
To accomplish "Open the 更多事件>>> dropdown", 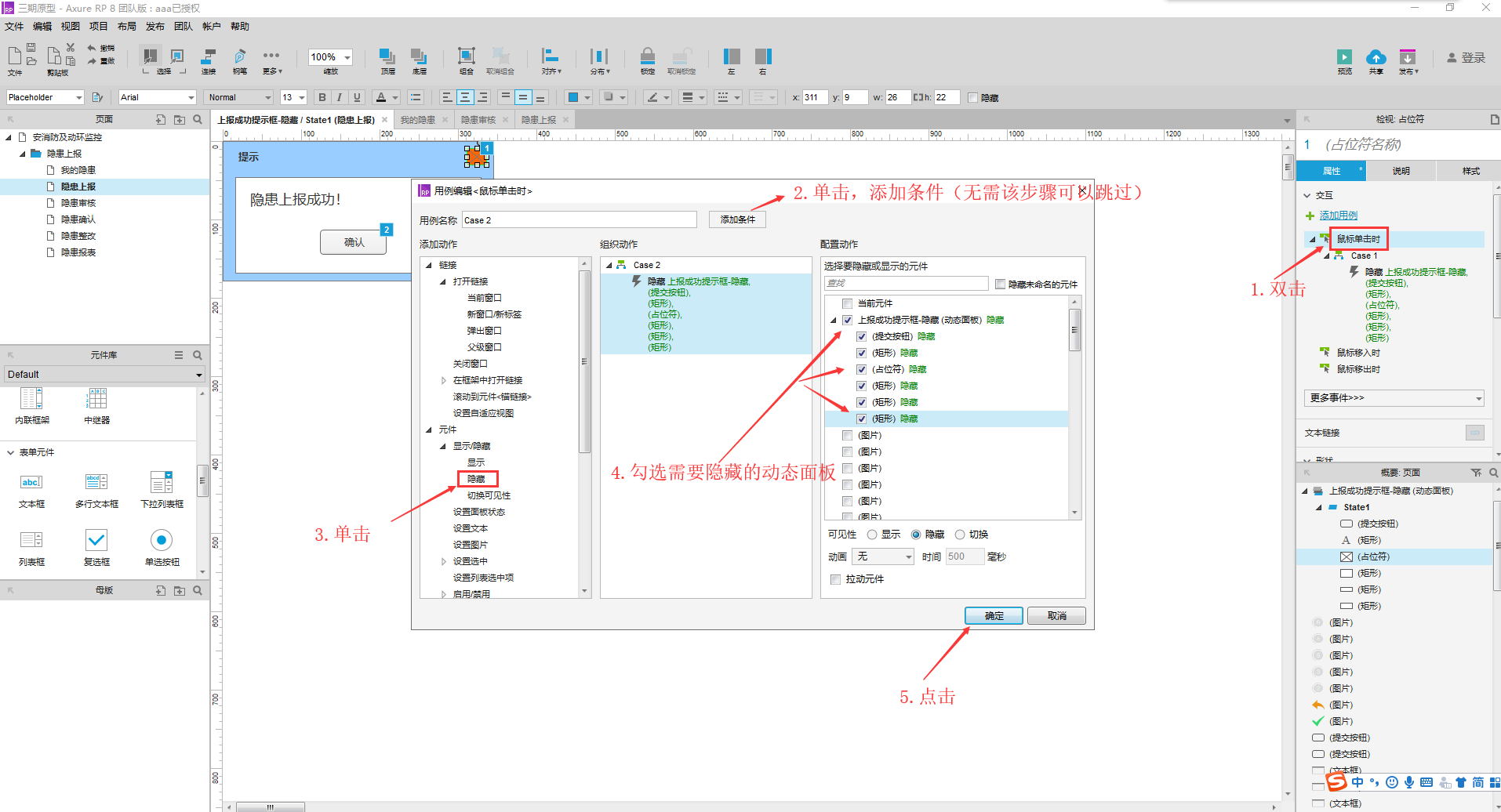I will coord(1393,397).
